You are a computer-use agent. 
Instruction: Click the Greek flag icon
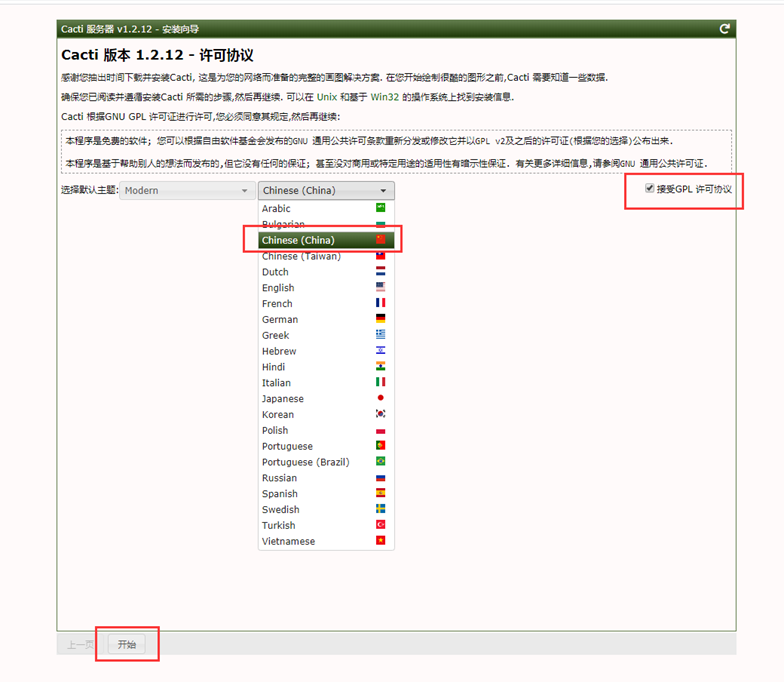click(380, 334)
